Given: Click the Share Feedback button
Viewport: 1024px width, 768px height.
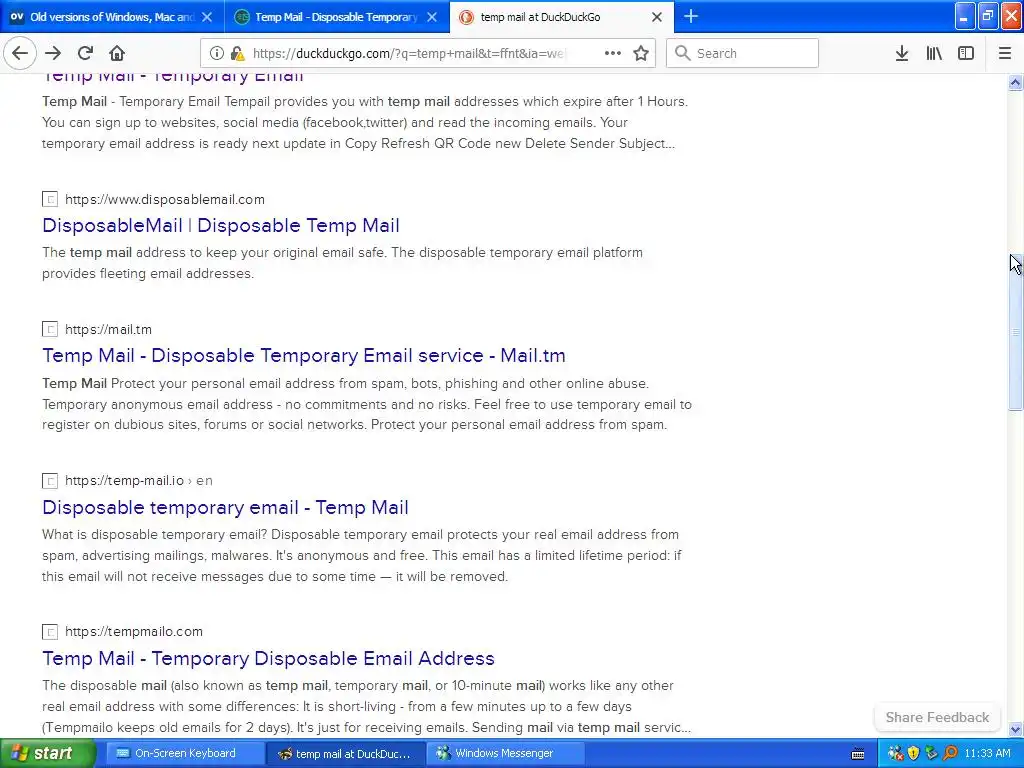Looking at the screenshot, I should (x=937, y=717).
